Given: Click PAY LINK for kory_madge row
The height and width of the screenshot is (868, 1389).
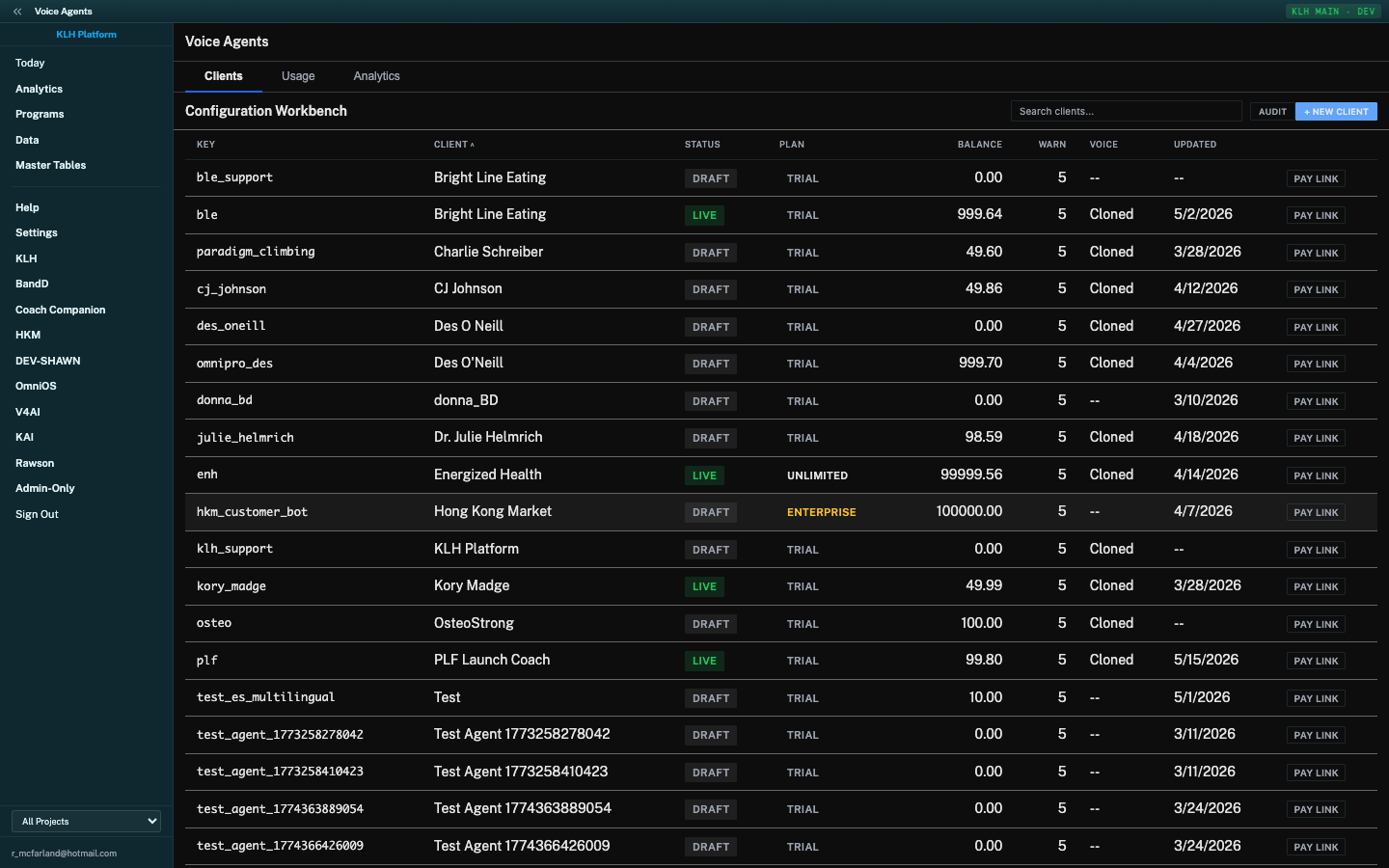Looking at the screenshot, I should coord(1316,586).
